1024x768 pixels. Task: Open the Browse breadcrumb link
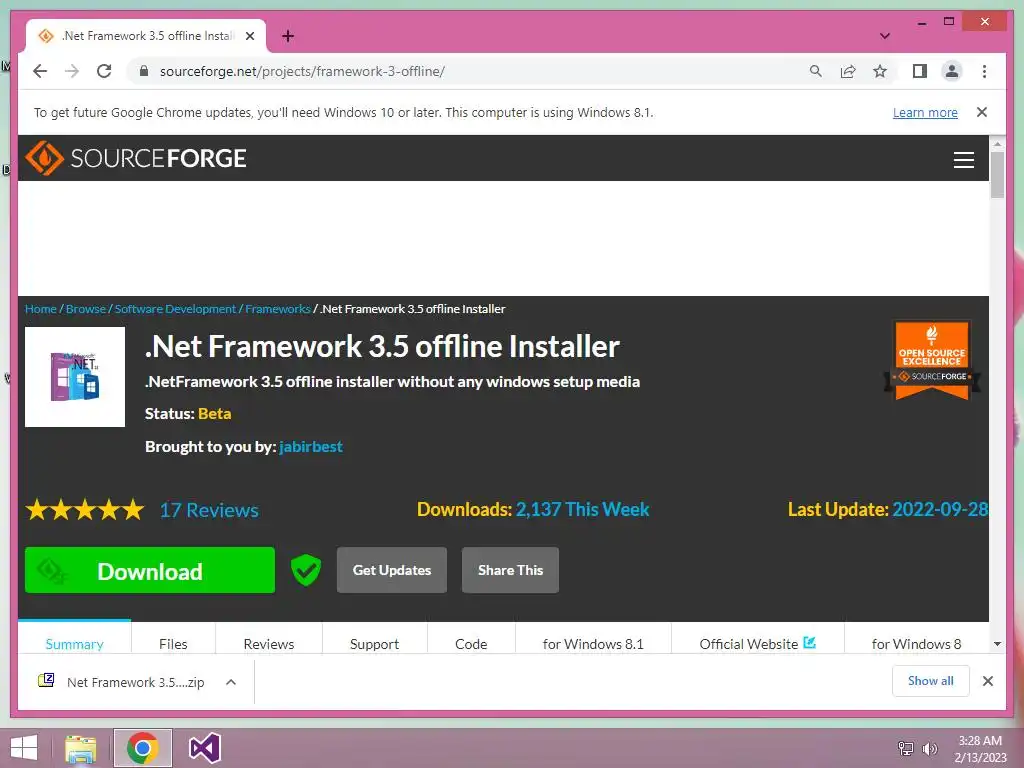point(86,309)
